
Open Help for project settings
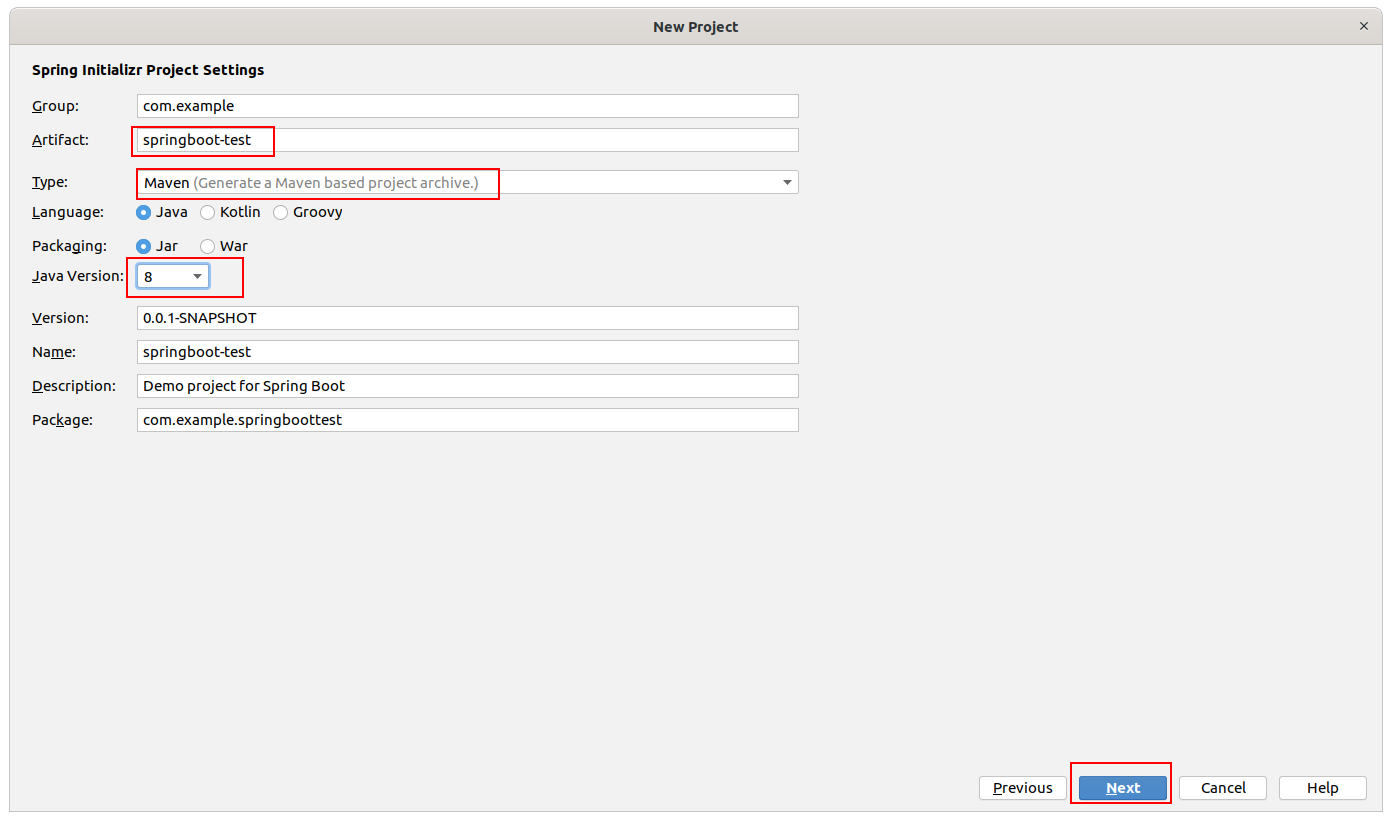coord(1323,788)
